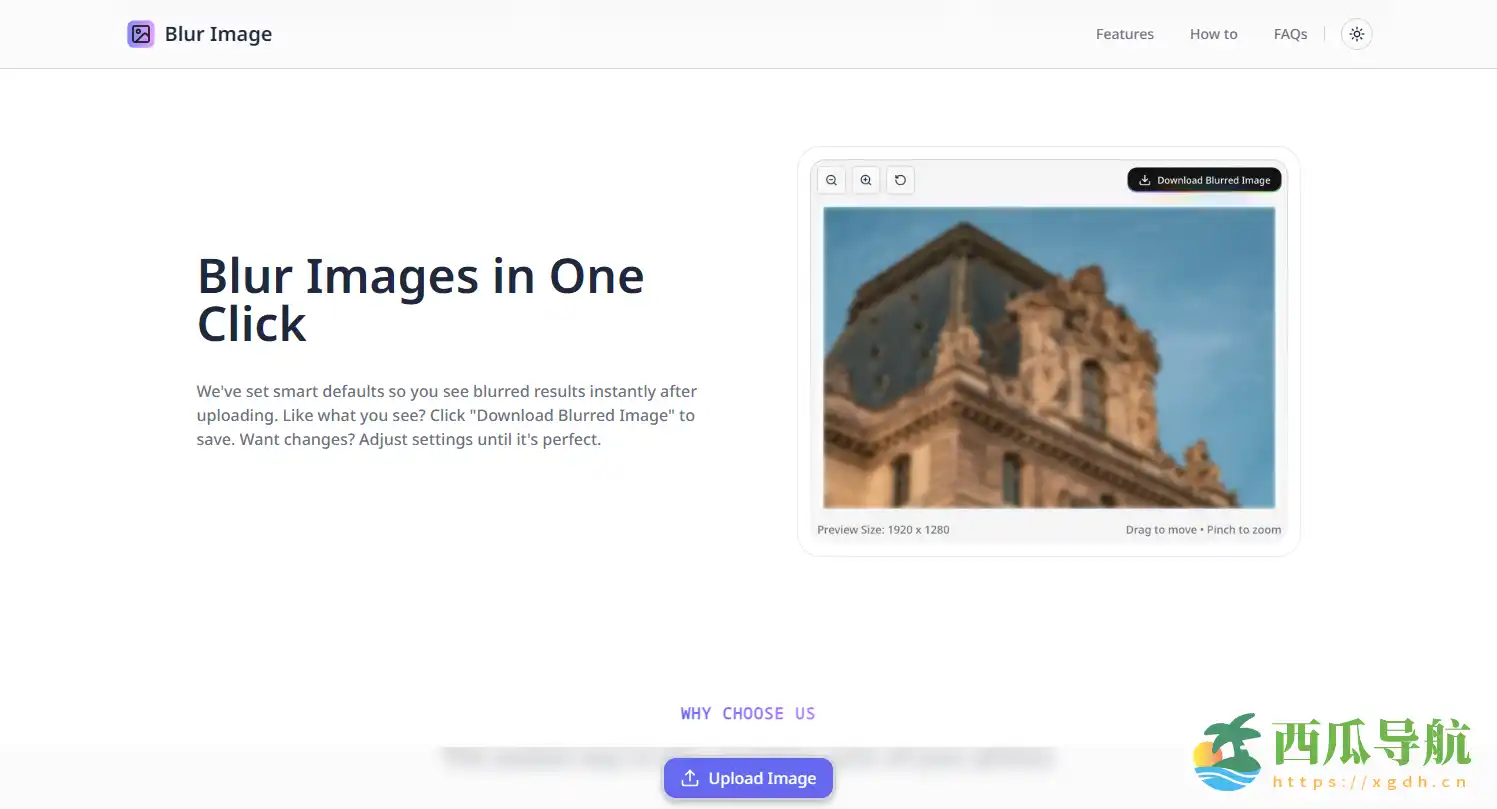
Task: Click the upload arrow icon at the bottom
Action: (x=689, y=778)
